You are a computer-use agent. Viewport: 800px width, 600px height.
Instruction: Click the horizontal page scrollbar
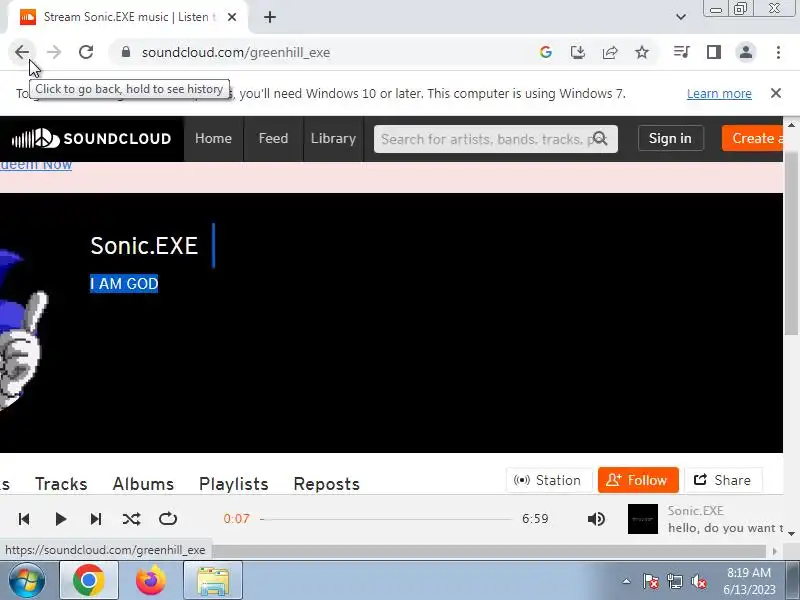click(x=488, y=551)
